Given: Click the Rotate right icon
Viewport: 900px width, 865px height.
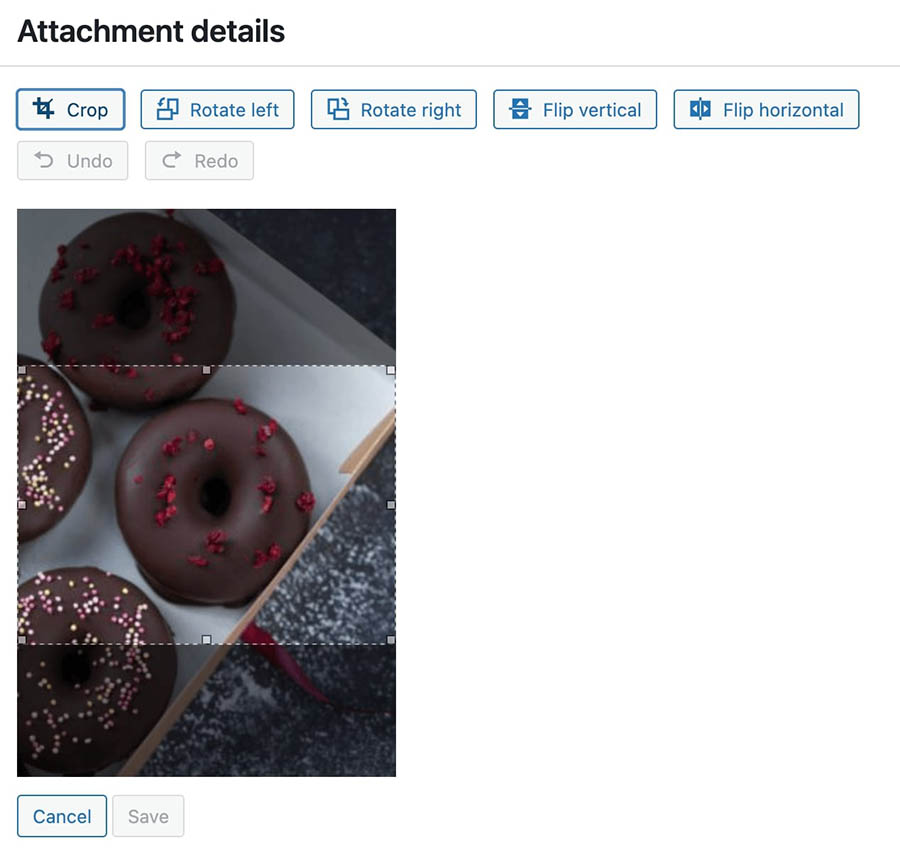Looking at the screenshot, I should pos(338,108).
